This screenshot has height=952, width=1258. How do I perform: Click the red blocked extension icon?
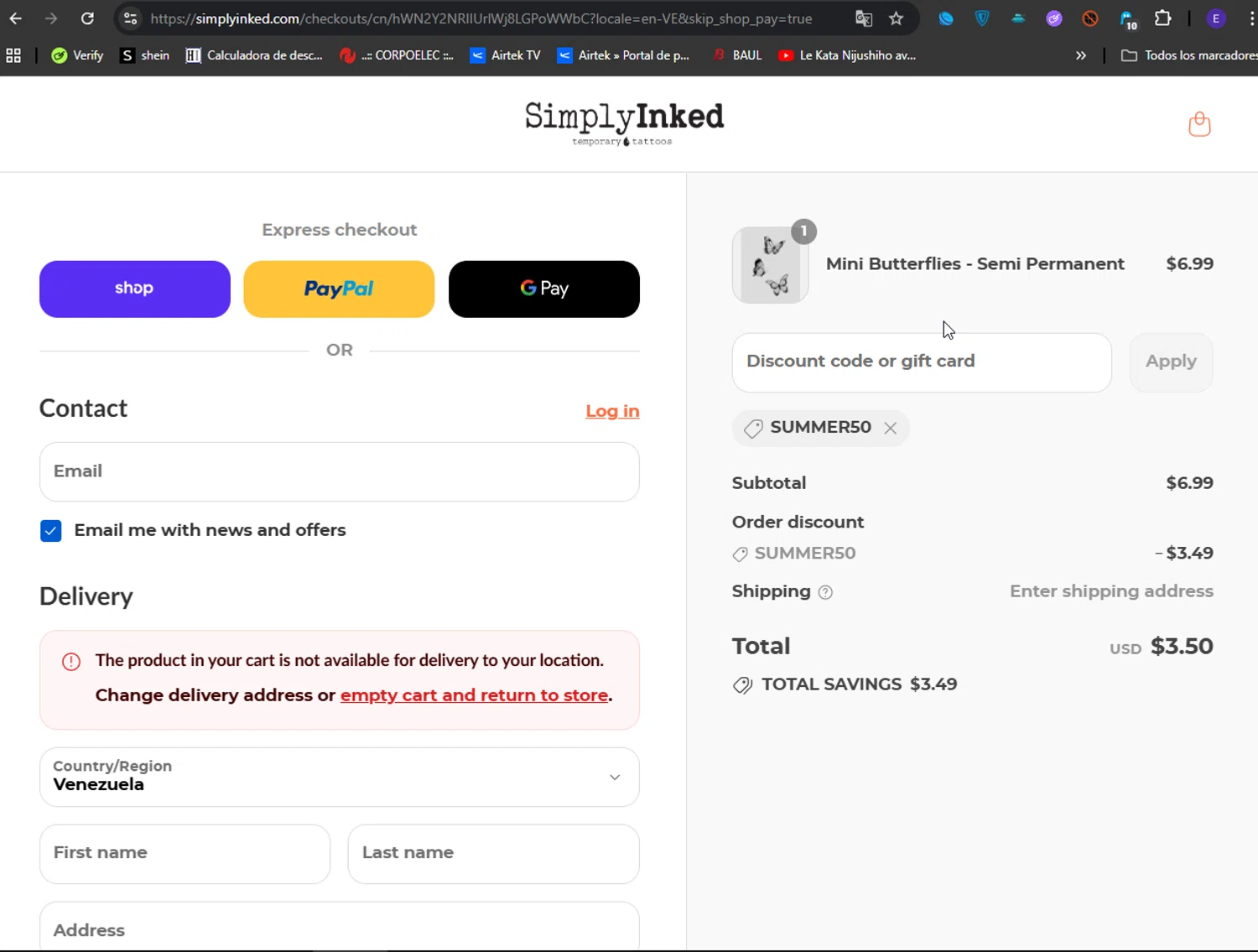(x=1090, y=18)
